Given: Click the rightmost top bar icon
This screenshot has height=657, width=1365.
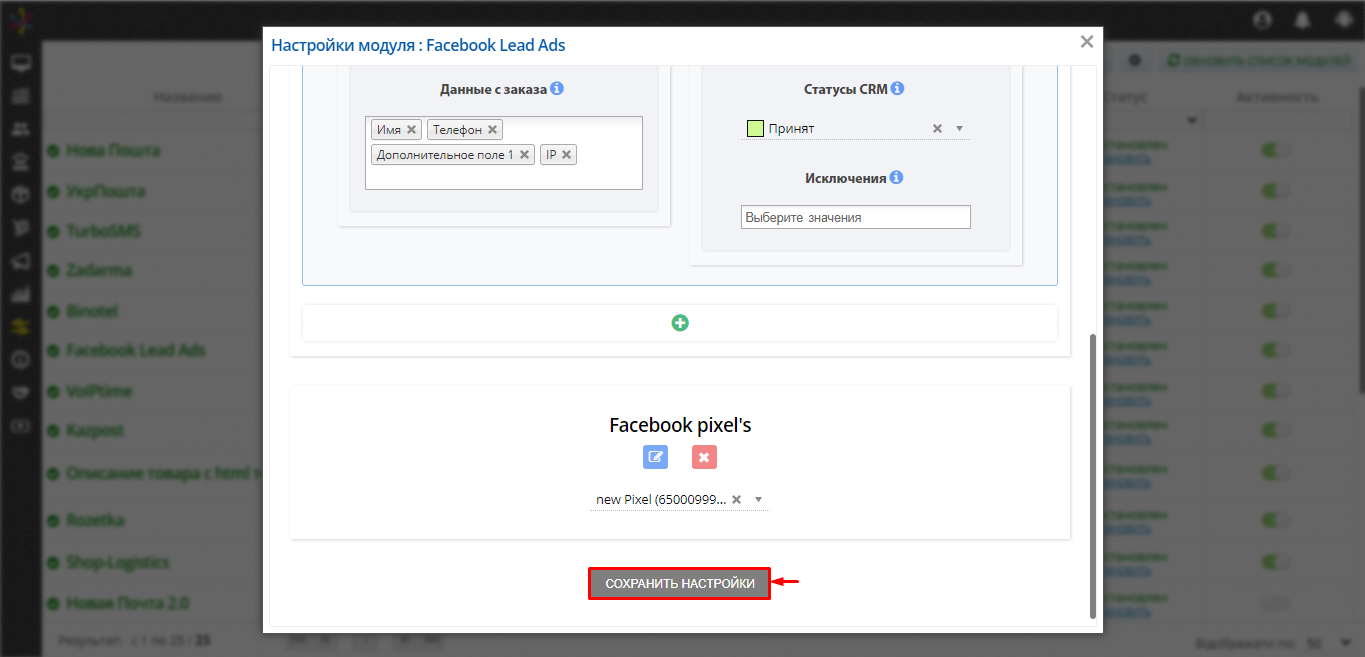Looking at the screenshot, I should 1343,19.
